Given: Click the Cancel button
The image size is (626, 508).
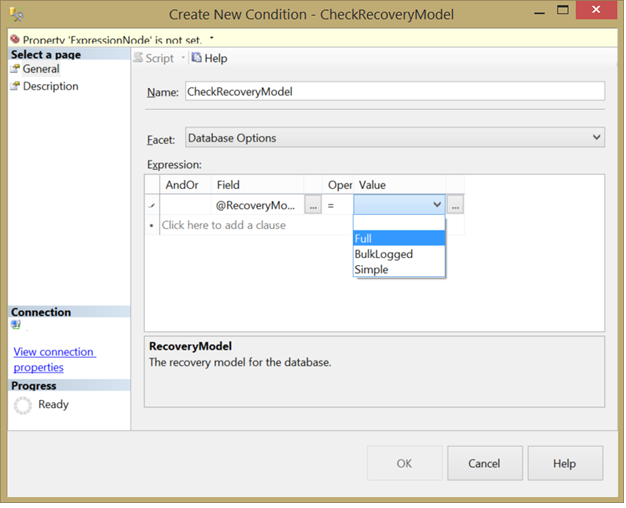Looking at the screenshot, I should 485,463.
